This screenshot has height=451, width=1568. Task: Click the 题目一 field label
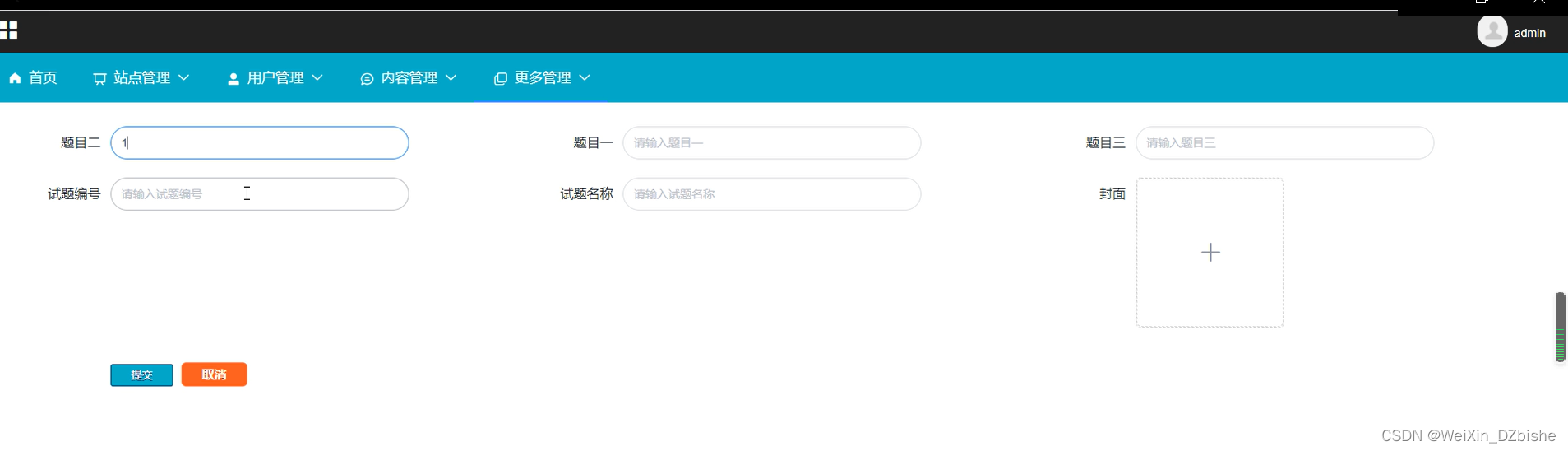pos(593,142)
